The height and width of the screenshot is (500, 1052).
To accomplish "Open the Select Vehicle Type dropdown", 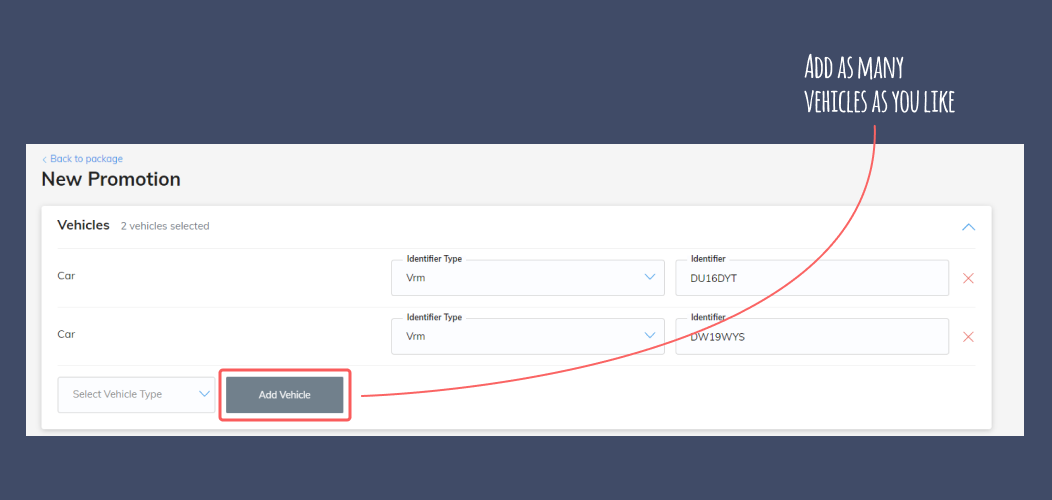I will 136,395.
